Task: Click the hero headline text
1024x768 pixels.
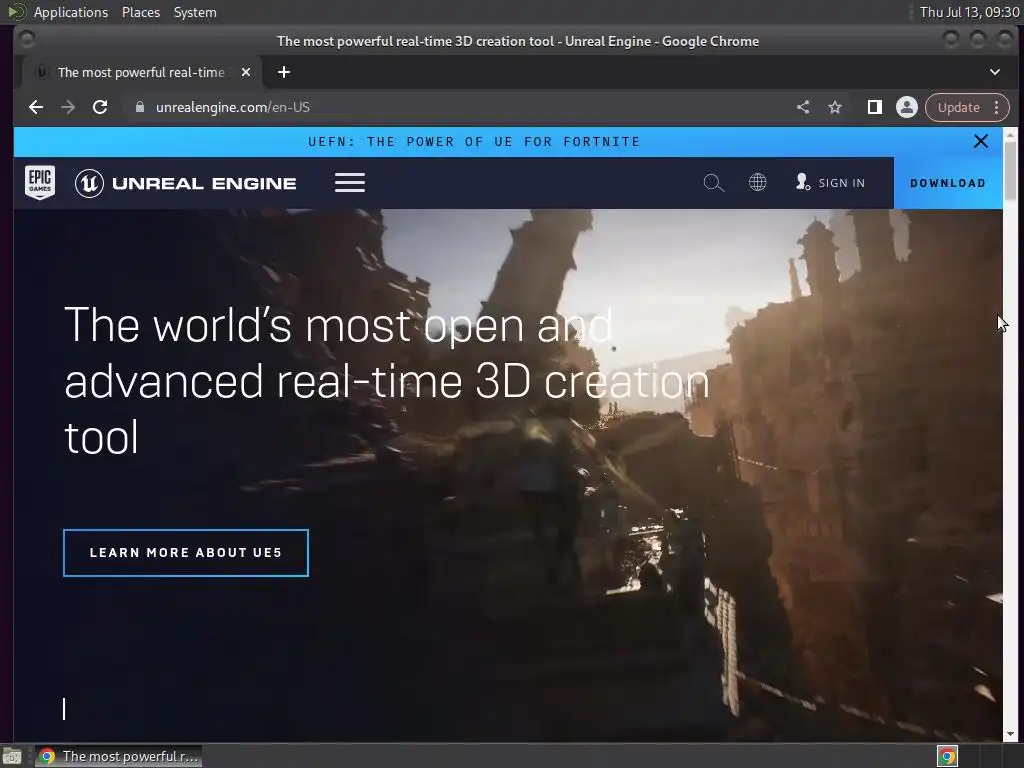Action: pyautogui.click(x=387, y=381)
